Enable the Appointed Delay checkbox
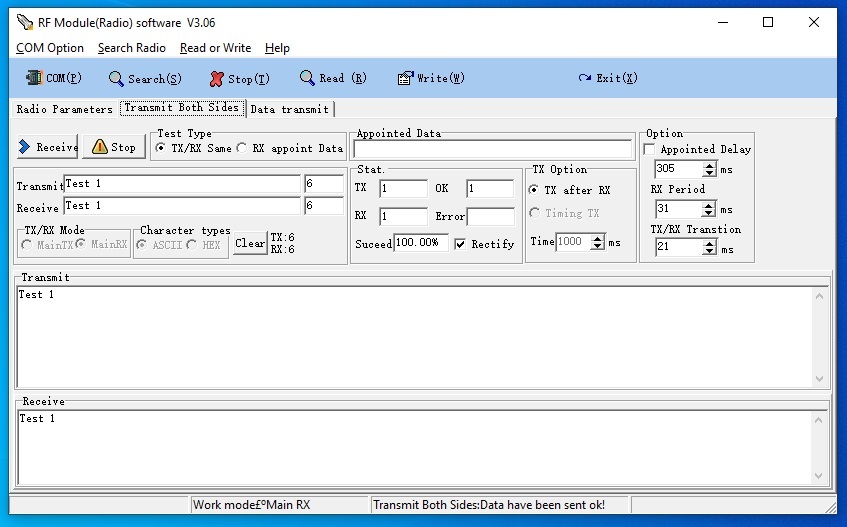 point(649,149)
